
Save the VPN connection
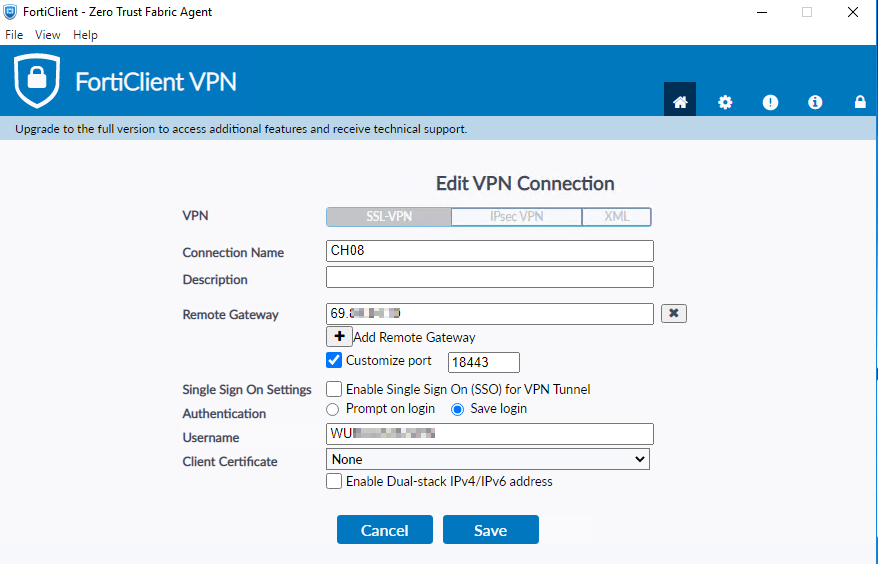tap(490, 530)
